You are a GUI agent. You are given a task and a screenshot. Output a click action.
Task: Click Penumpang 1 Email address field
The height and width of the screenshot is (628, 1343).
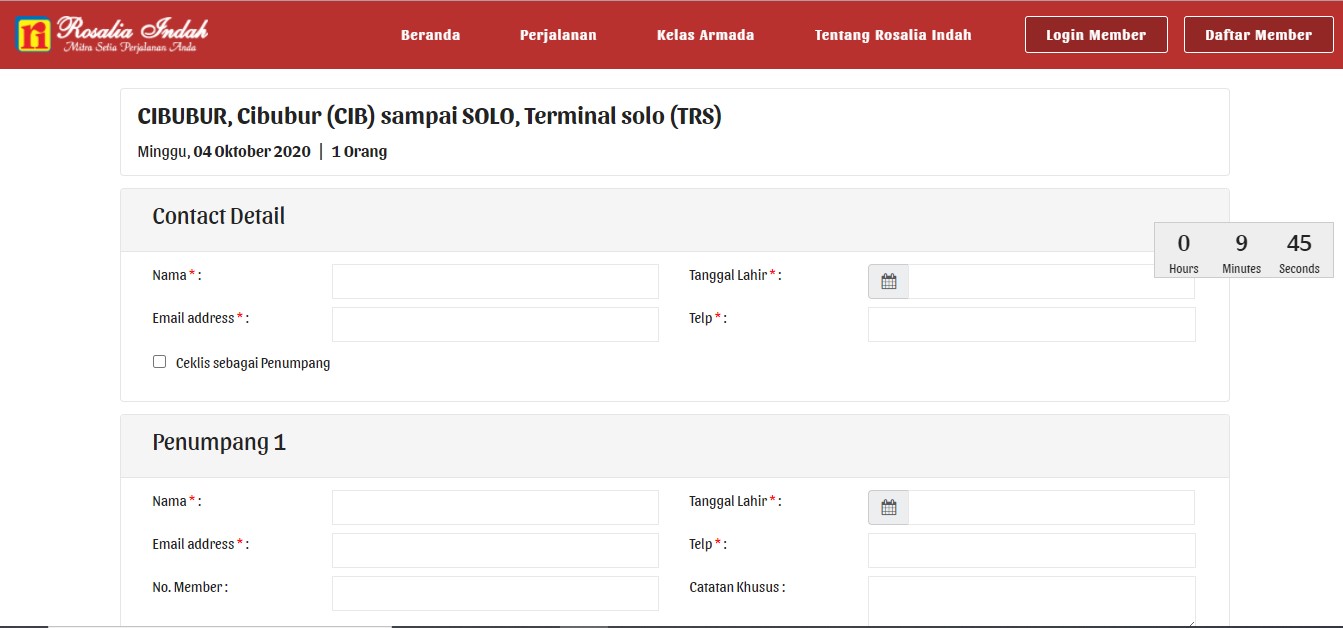(495, 551)
